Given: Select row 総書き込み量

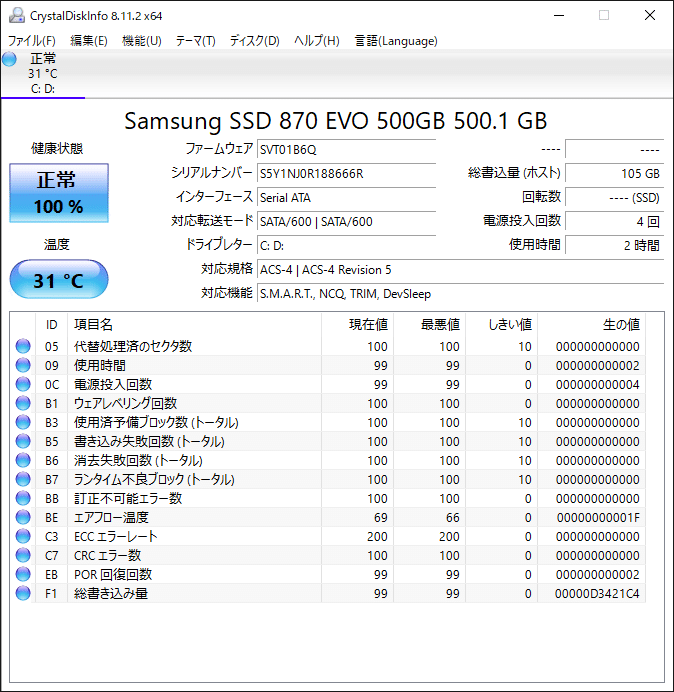Looking at the screenshot, I should pyautogui.click(x=328, y=593).
